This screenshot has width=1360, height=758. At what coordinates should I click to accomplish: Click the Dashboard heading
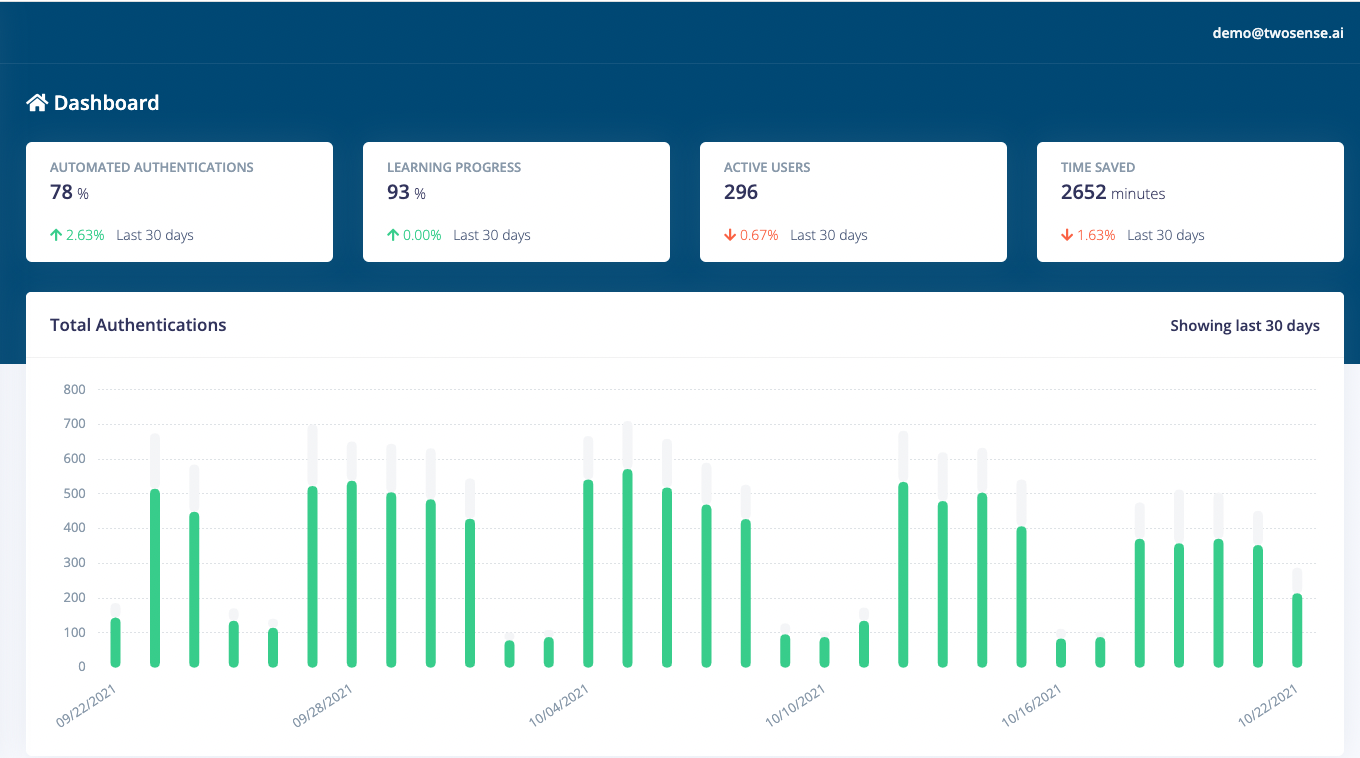click(x=106, y=102)
